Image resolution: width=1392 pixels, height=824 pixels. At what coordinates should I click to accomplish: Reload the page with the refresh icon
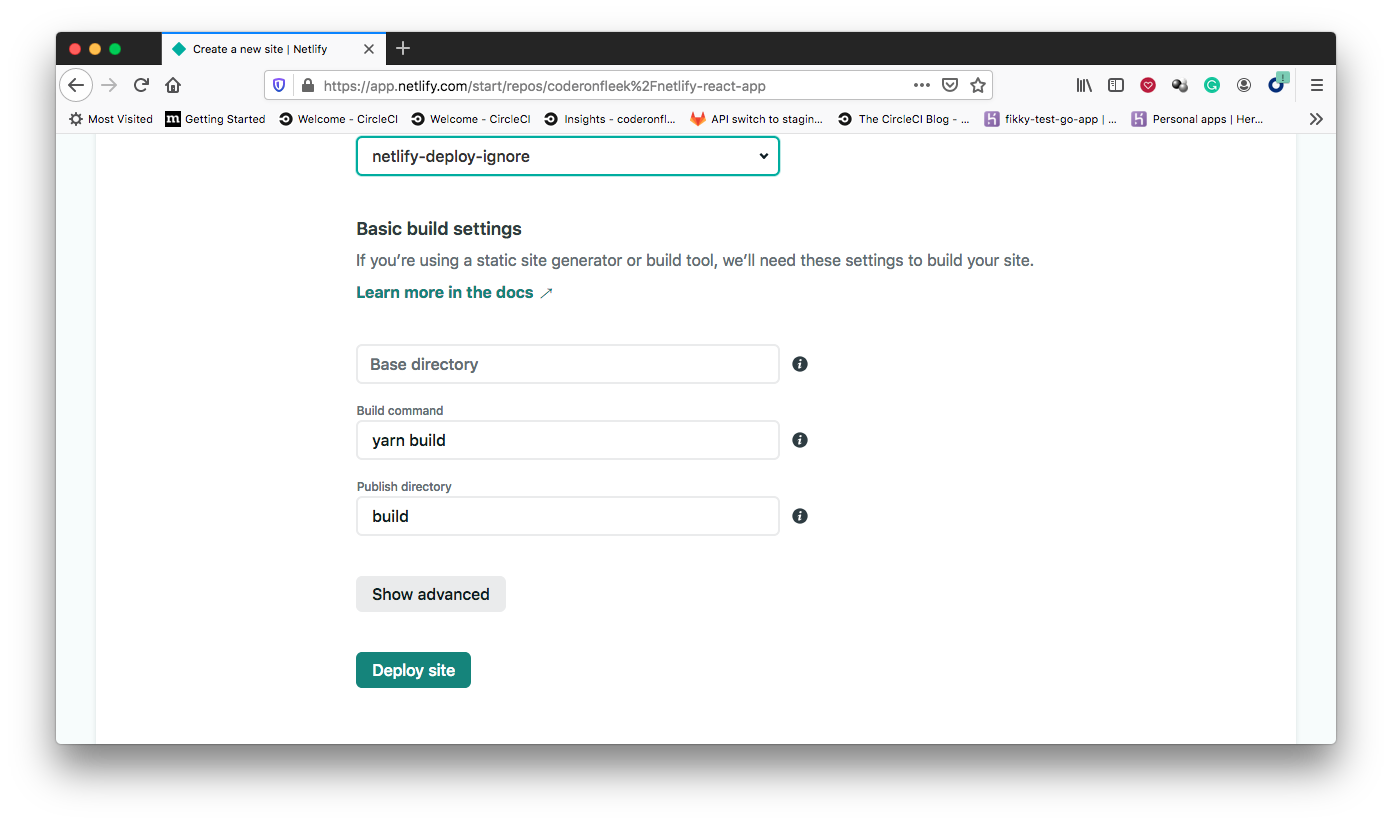point(141,85)
